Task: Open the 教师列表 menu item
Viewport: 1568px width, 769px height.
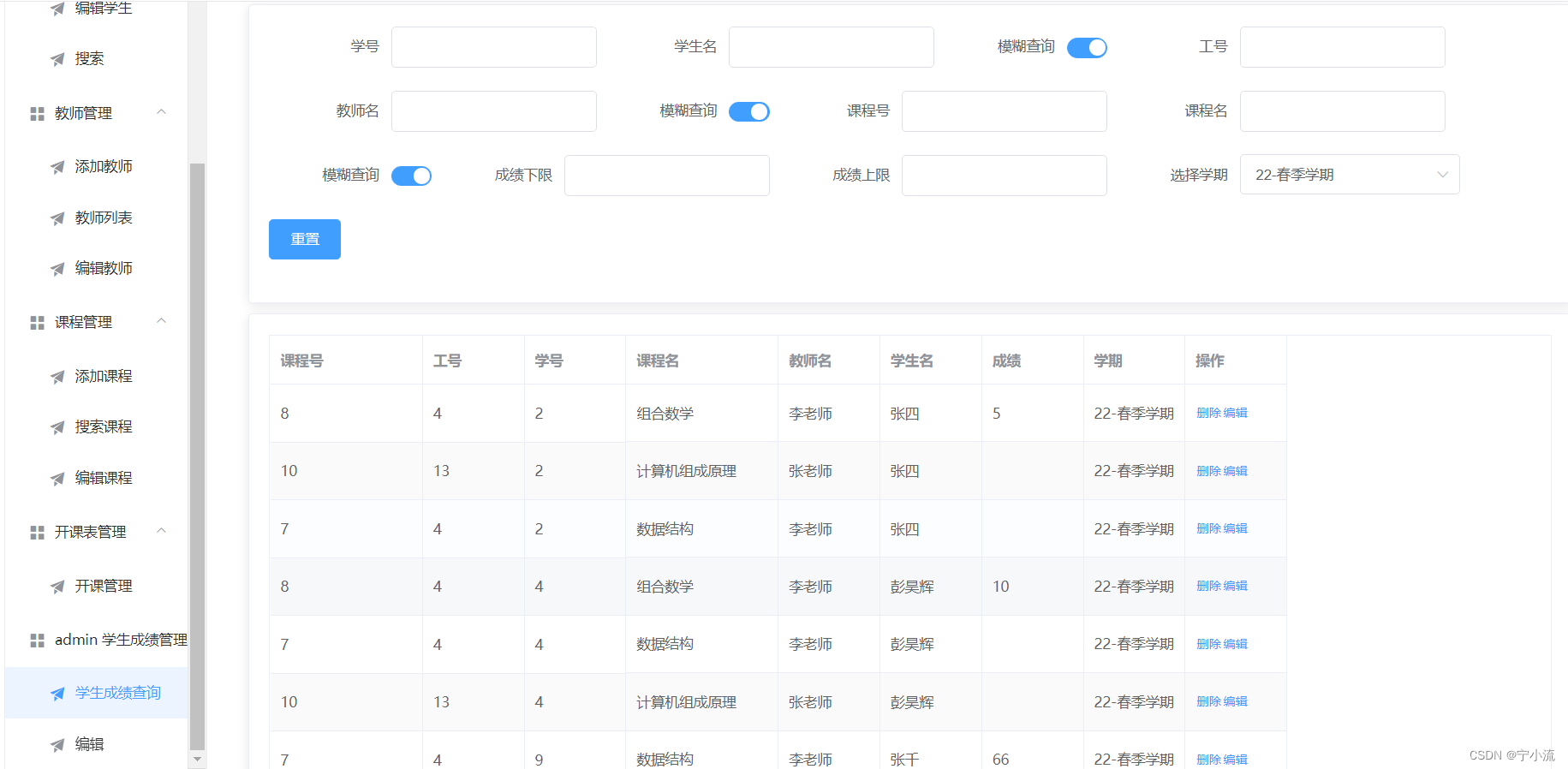Action: [97, 218]
